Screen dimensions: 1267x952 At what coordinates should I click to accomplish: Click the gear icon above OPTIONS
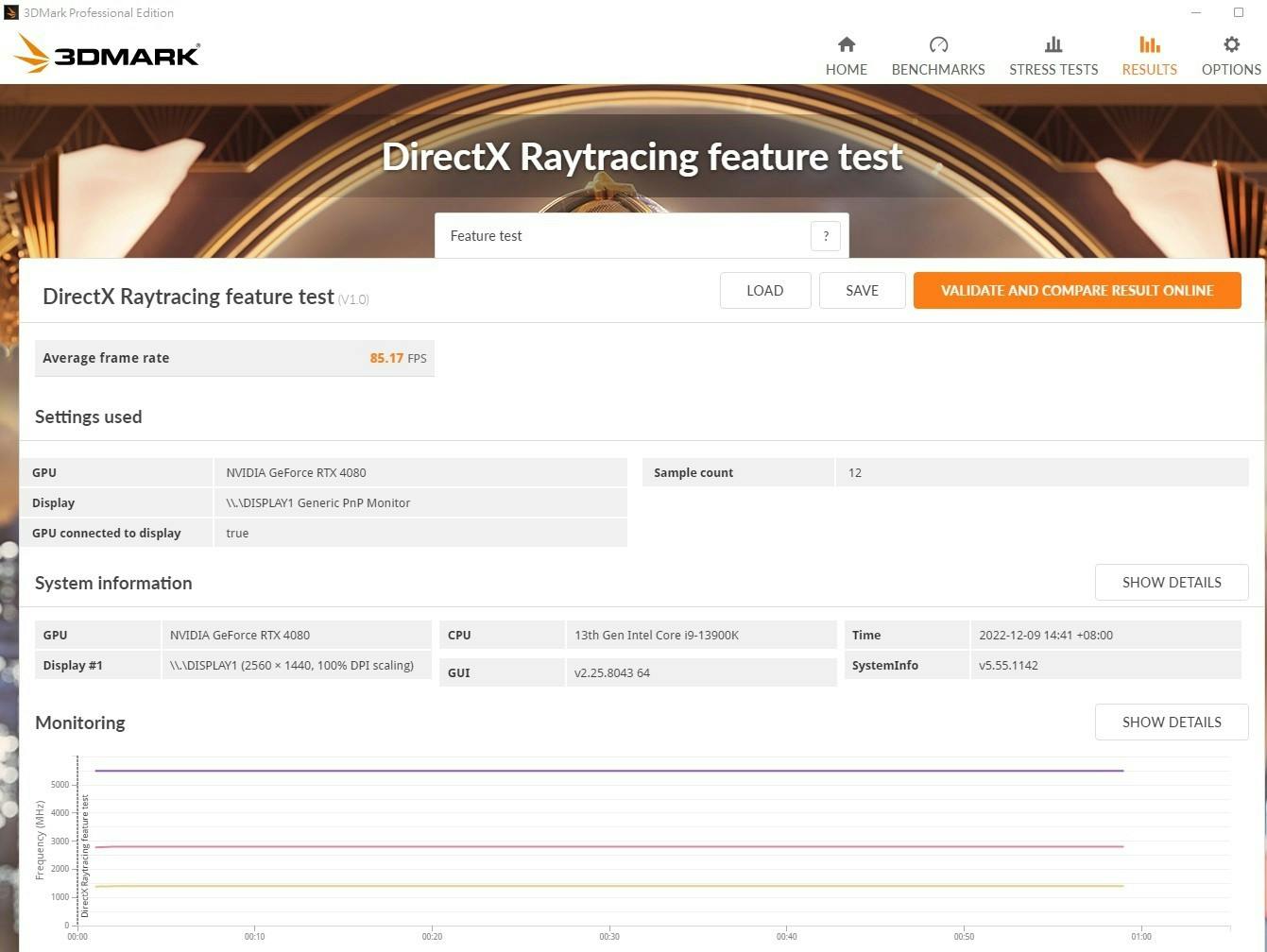tap(1231, 44)
